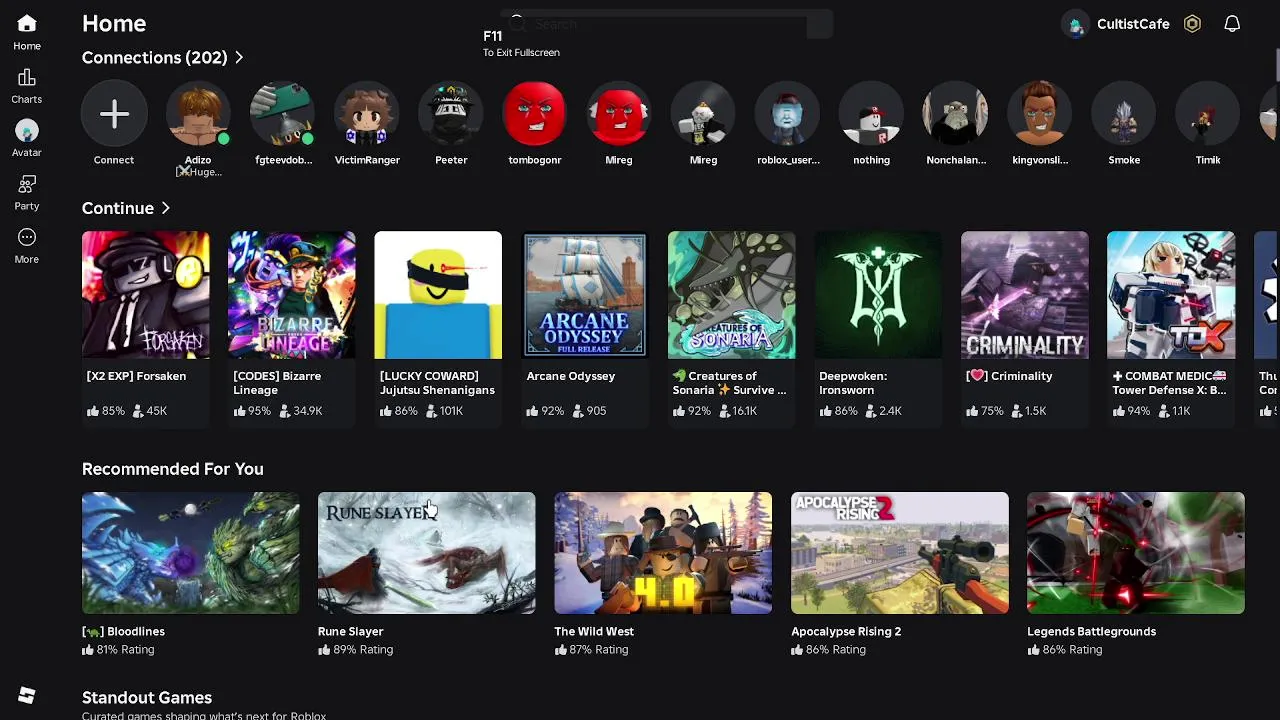The image size is (1280, 720).
Task: Open the CultistCafe profile avatar icon
Action: 1076,25
